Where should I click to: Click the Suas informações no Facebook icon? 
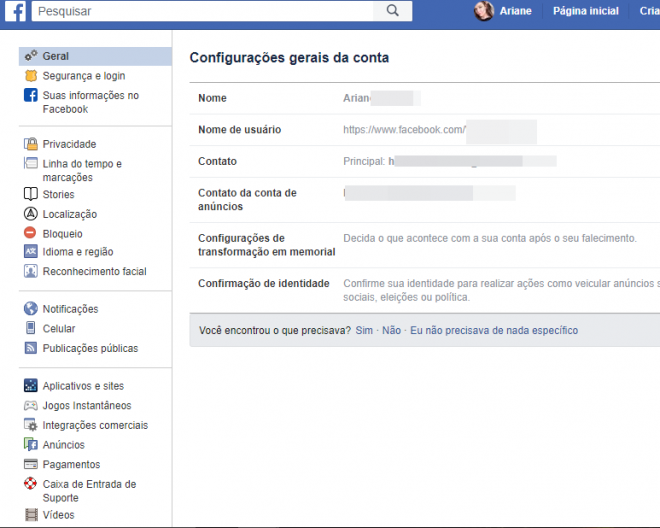(31, 95)
